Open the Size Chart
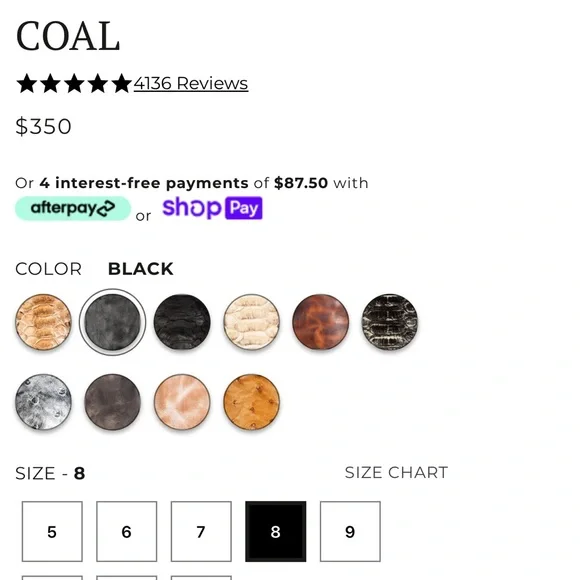The width and height of the screenshot is (580, 580). pos(397,472)
